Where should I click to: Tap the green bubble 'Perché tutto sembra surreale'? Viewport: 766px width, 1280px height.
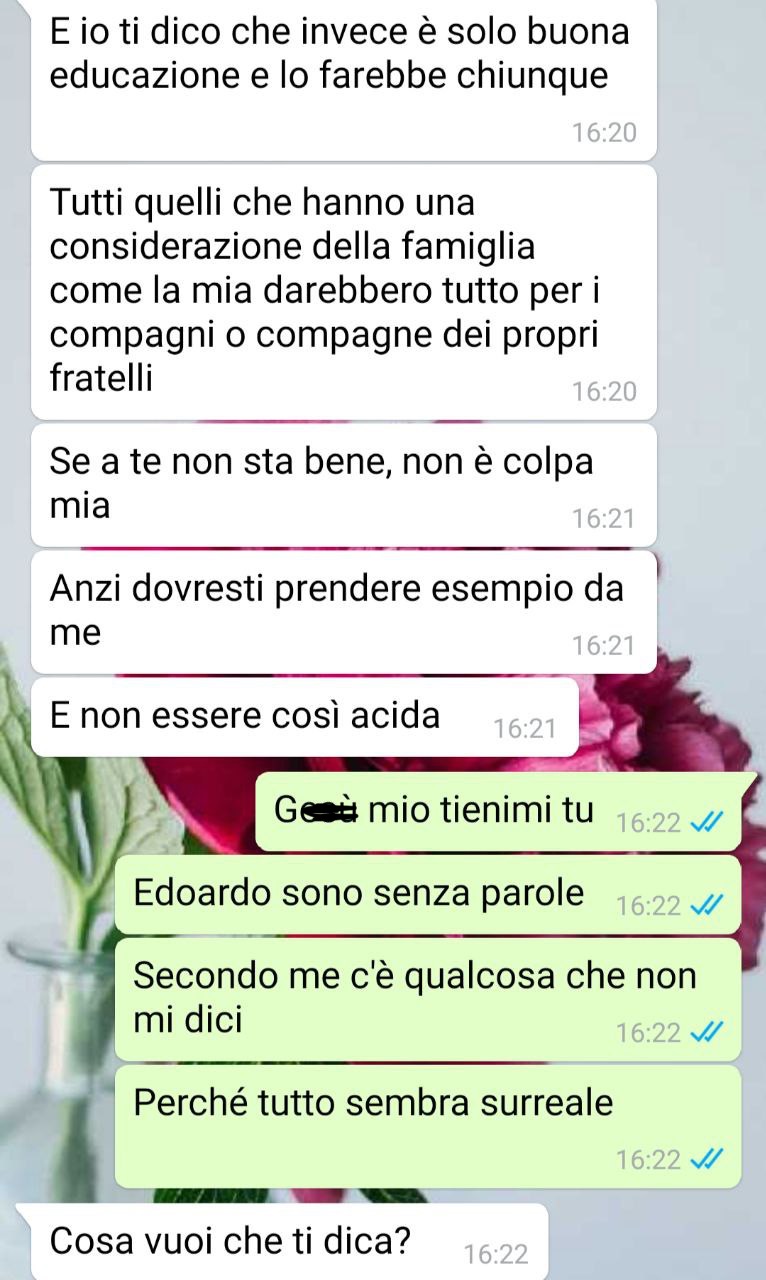pyautogui.click(x=428, y=1126)
